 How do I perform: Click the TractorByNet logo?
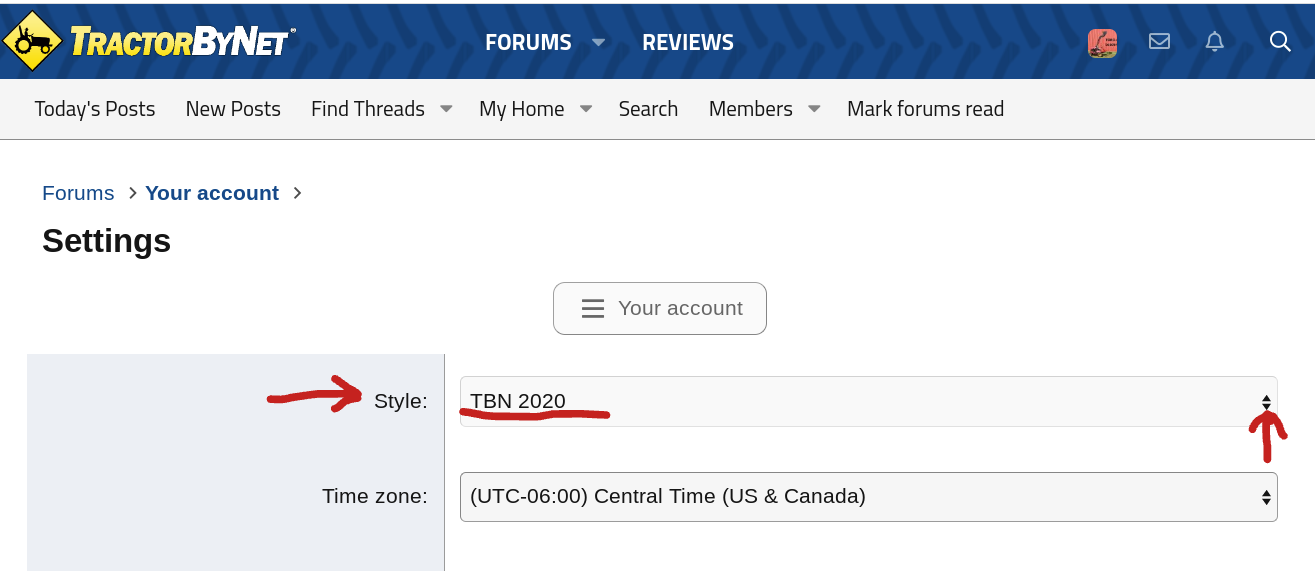click(150, 41)
